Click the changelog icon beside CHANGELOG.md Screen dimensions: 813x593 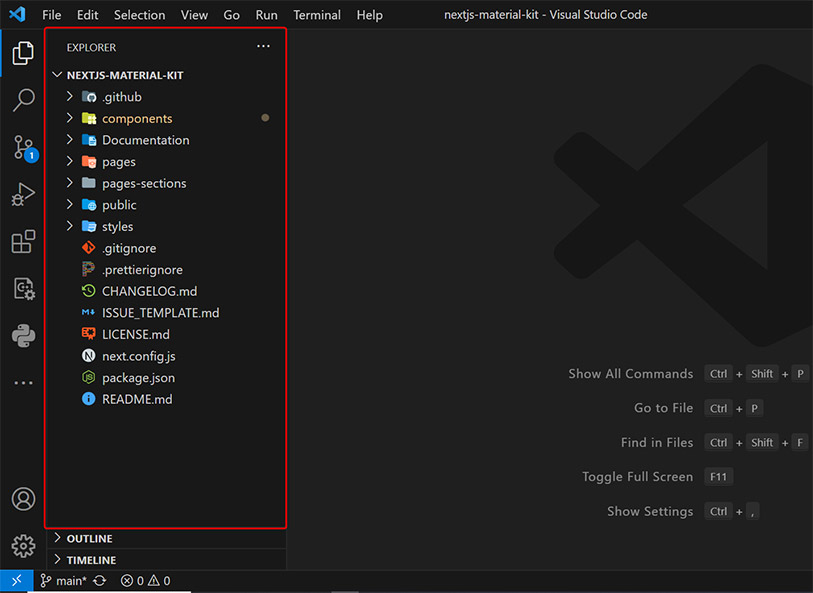[89, 291]
